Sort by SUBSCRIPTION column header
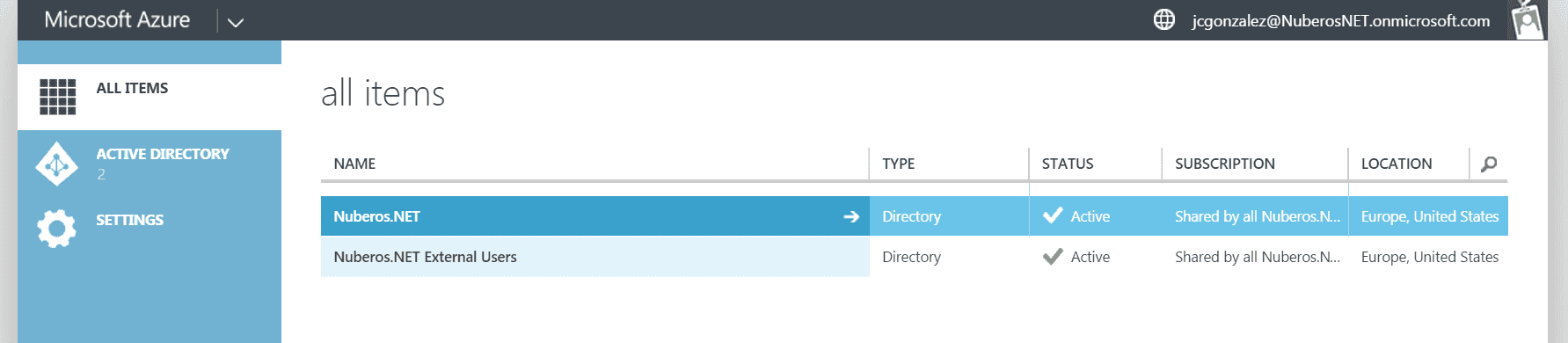The width and height of the screenshot is (1568, 343). click(1225, 164)
